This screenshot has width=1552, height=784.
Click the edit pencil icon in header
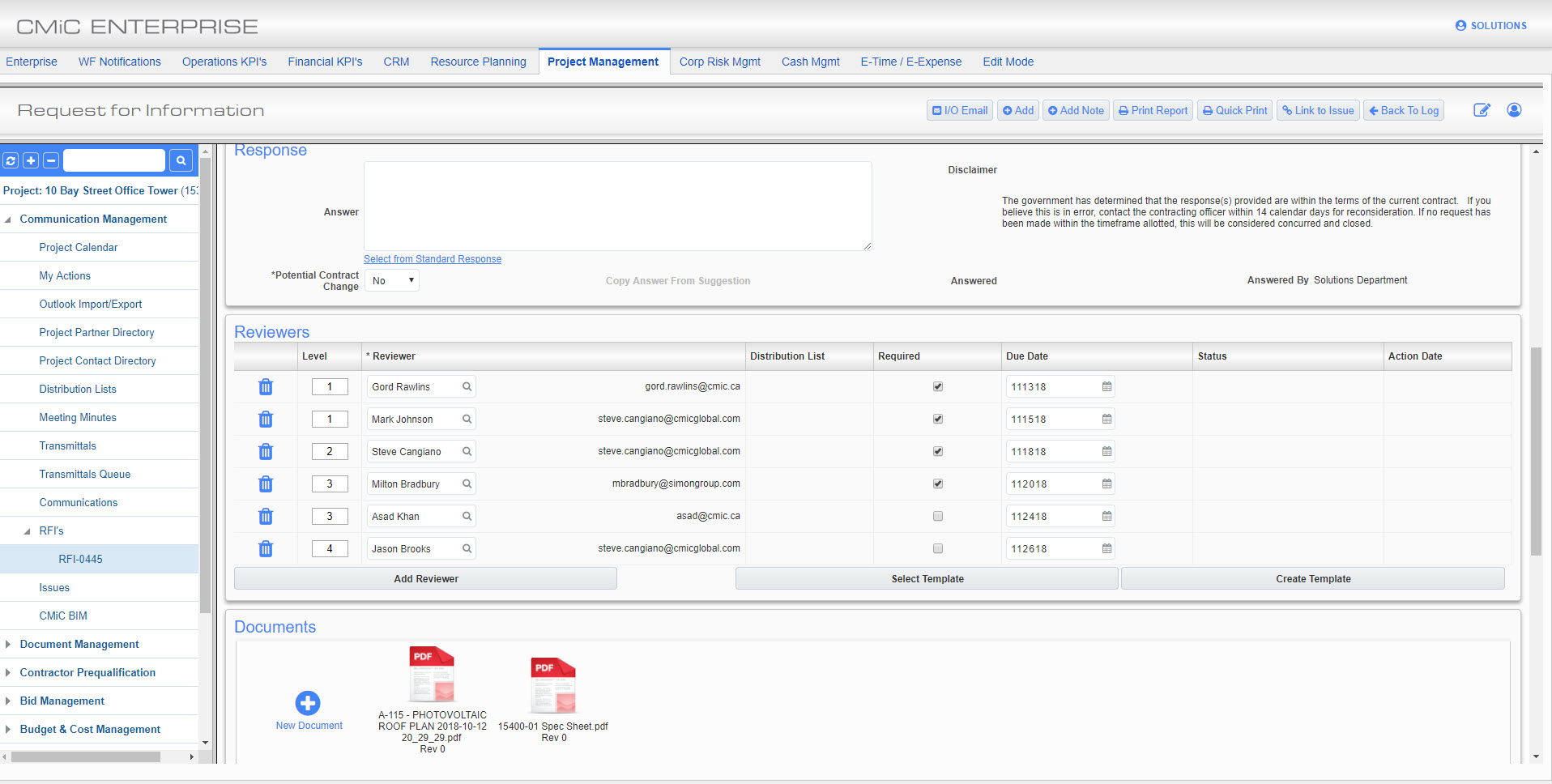pyautogui.click(x=1481, y=110)
